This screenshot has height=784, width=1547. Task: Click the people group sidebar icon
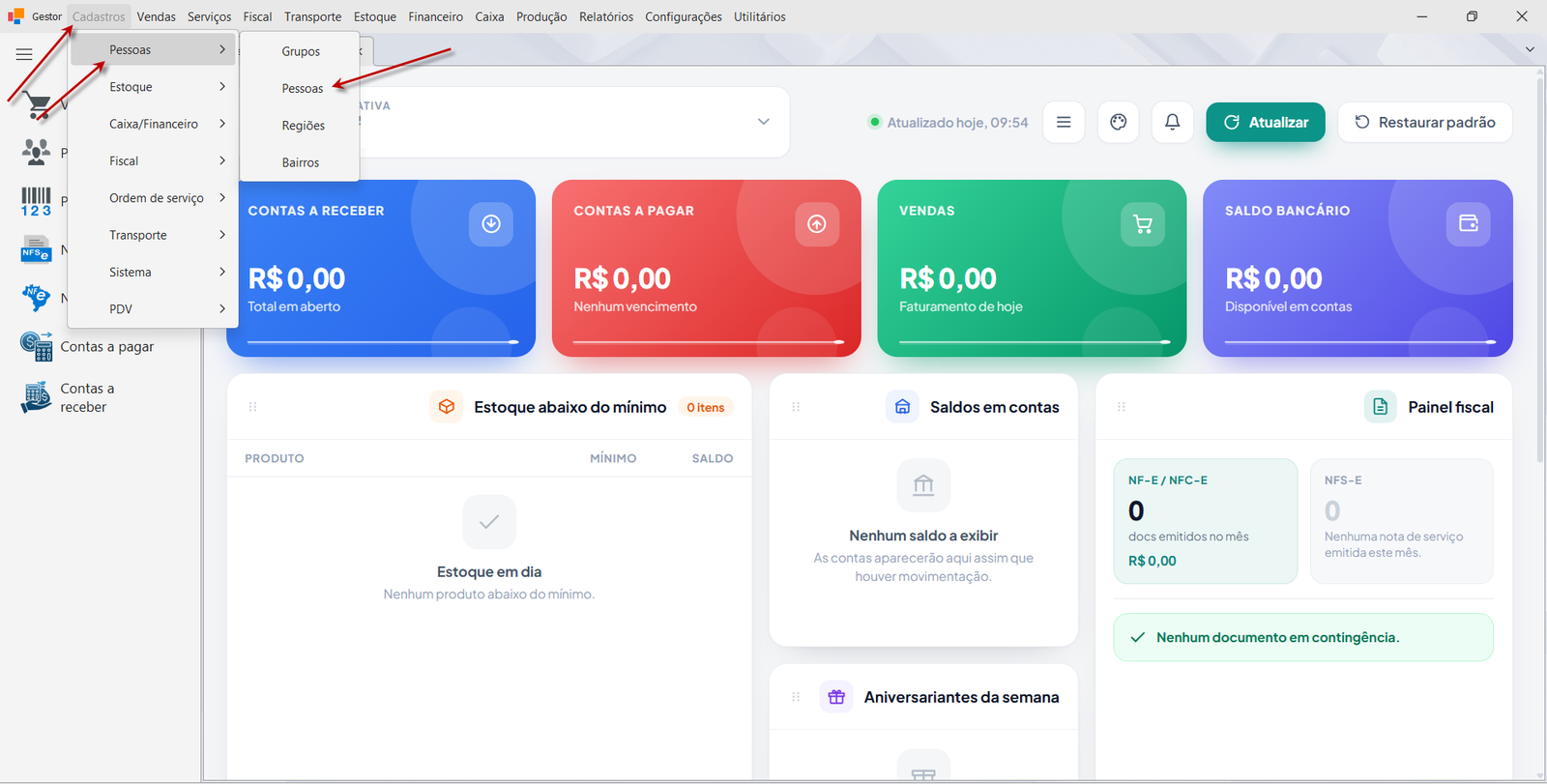(x=37, y=152)
